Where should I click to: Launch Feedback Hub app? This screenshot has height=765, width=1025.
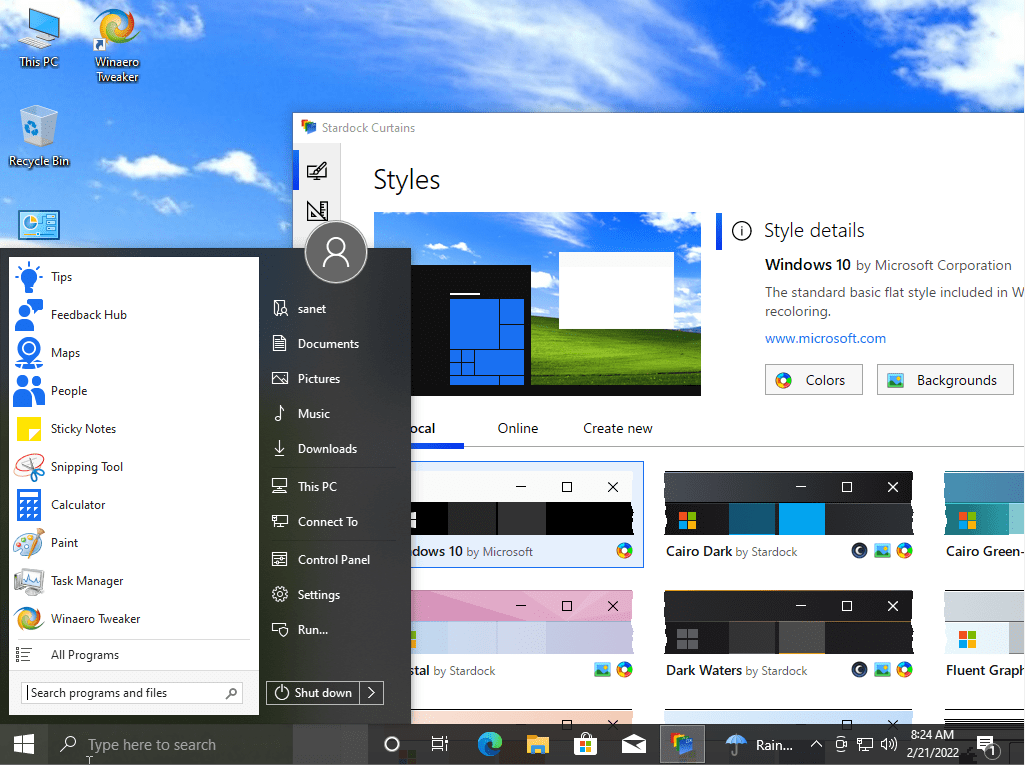pos(134,315)
